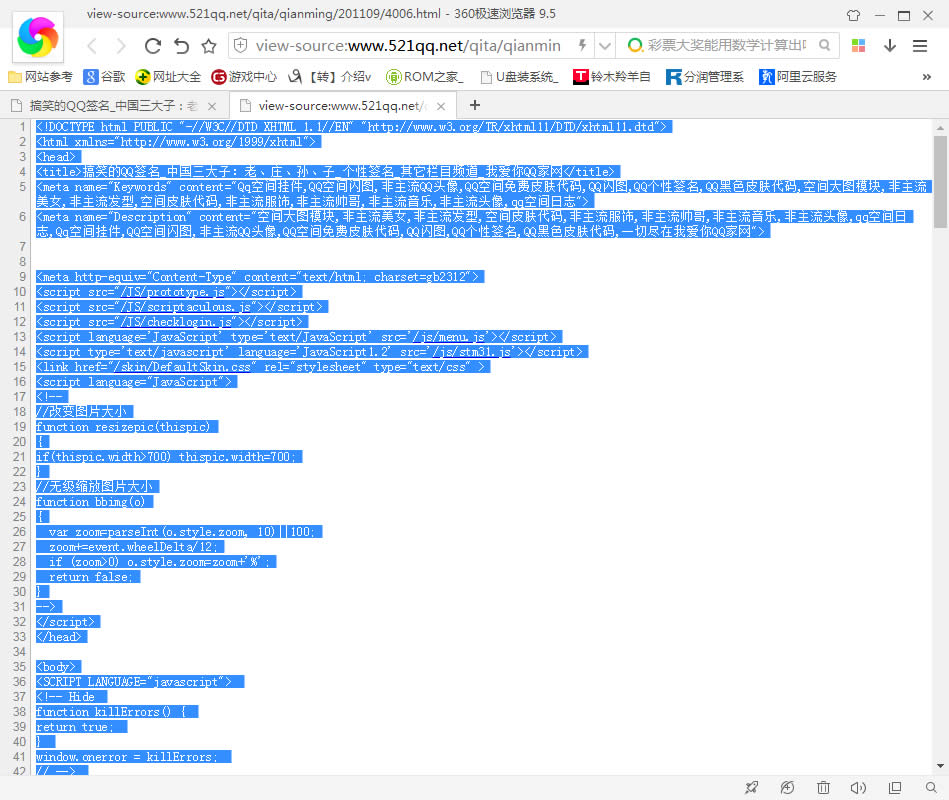
Task: Open the downloads arrow icon
Action: click(889, 46)
